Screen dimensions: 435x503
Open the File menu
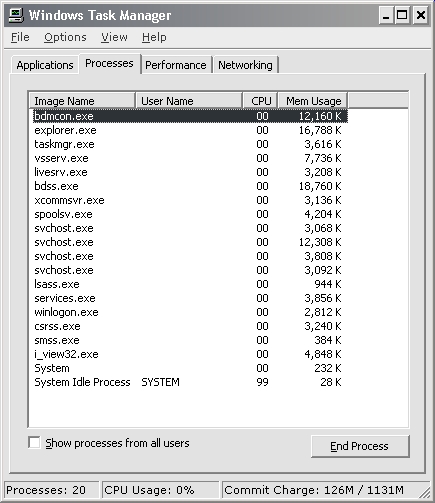[x=20, y=37]
